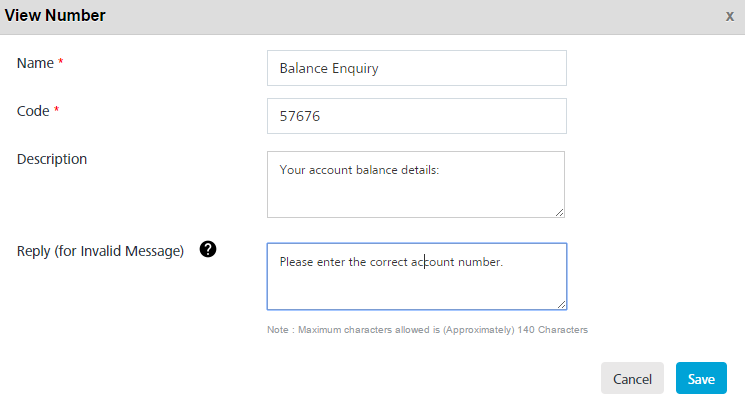Image resolution: width=745 pixels, height=416 pixels.
Task: Click the View Number dialog title
Action: 55,16
